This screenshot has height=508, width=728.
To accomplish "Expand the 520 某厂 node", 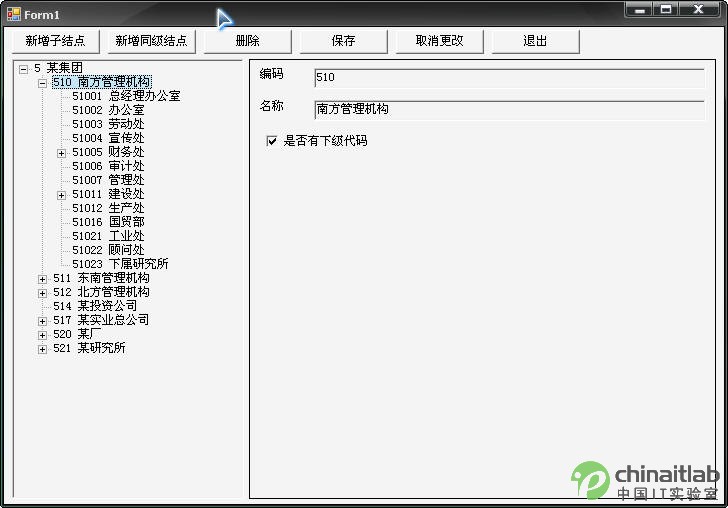I will (42, 335).
